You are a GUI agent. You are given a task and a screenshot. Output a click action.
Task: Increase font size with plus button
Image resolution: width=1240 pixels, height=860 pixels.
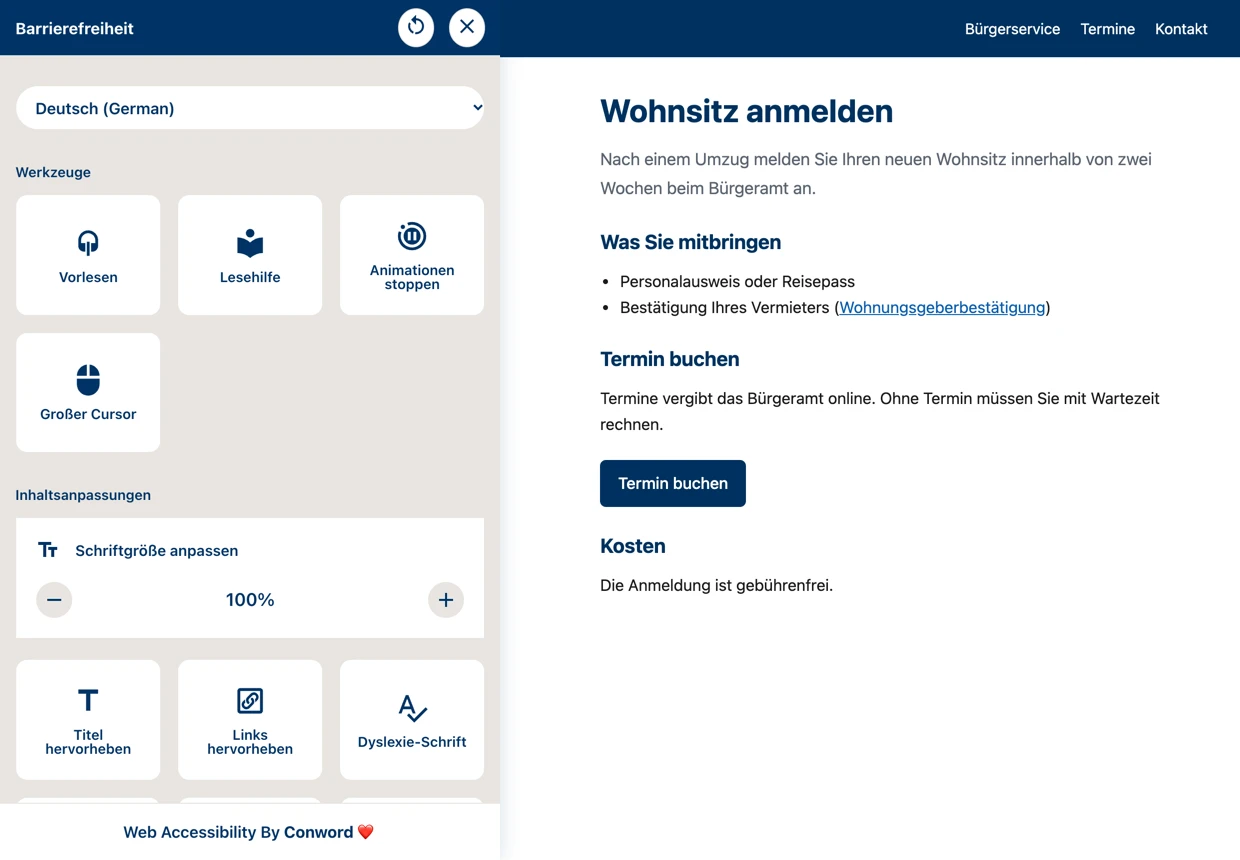446,600
